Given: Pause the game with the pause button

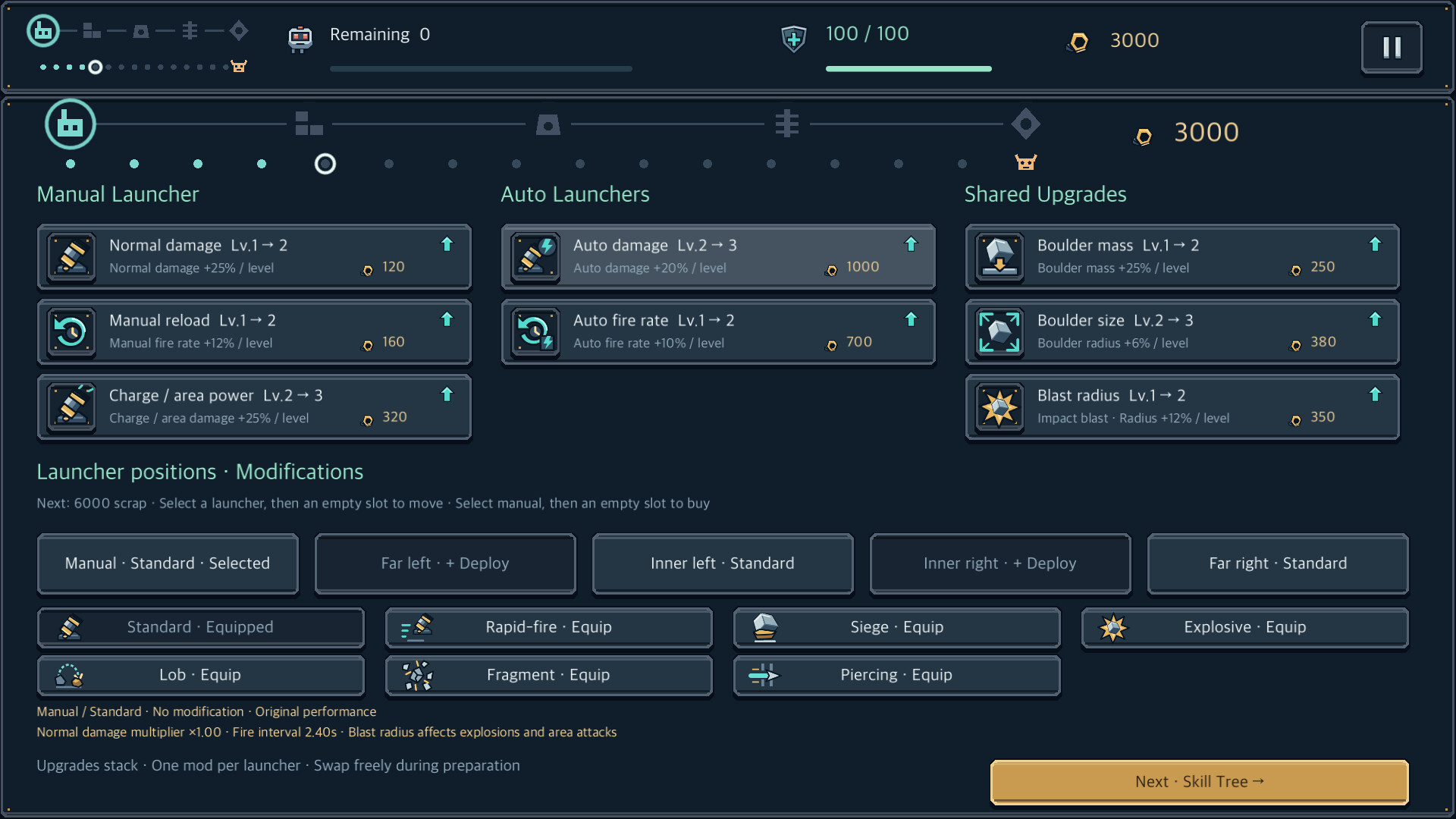Looking at the screenshot, I should (1392, 47).
